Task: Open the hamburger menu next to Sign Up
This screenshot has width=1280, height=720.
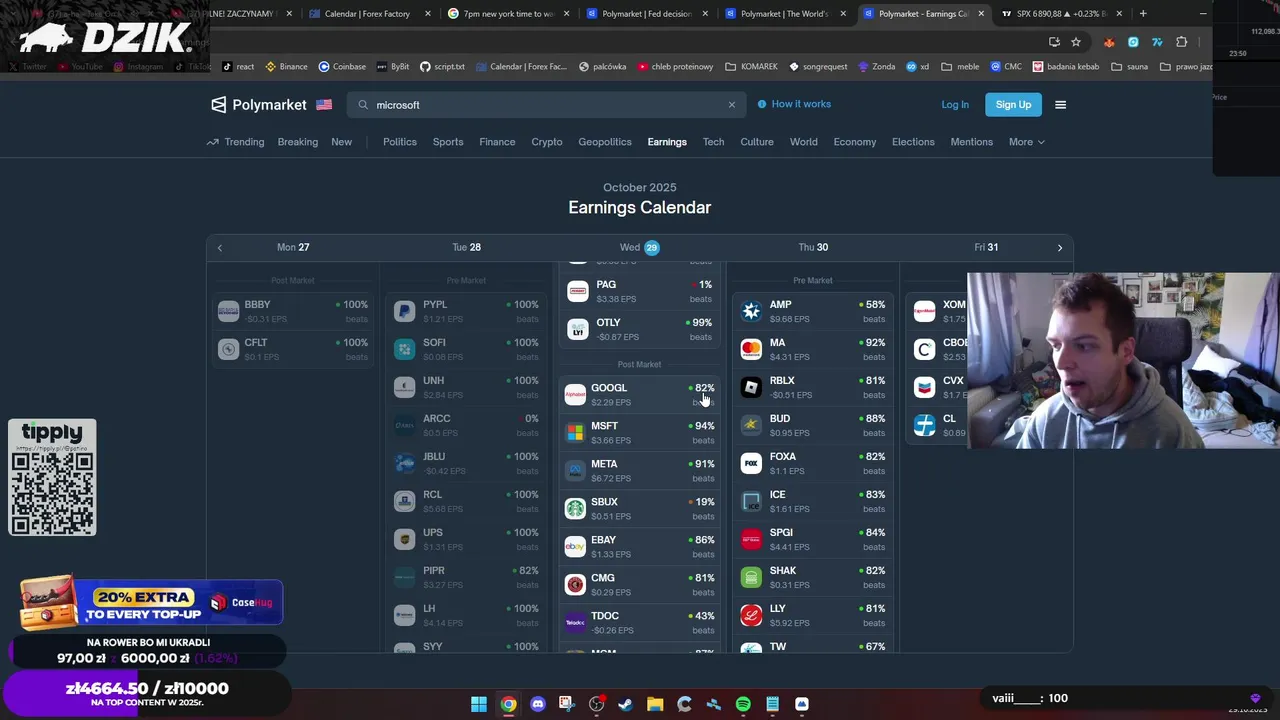Action: click(x=1061, y=105)
